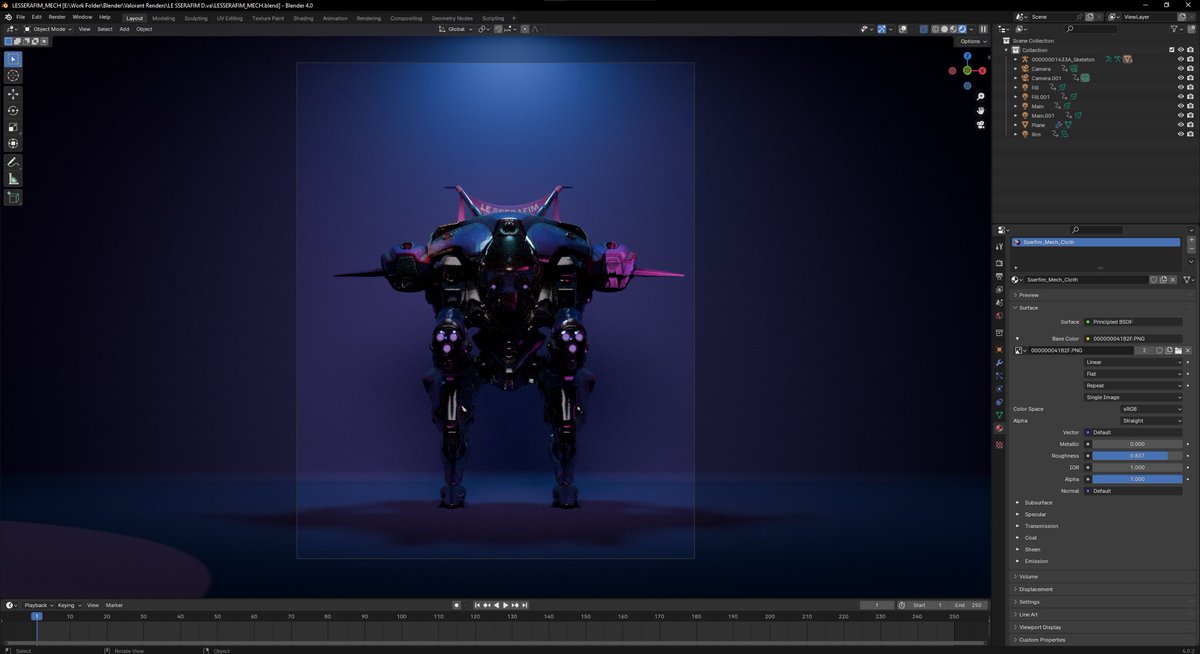The height and width of the screenshot is (654, 1200).
Task: Open the viewport Add menu
Action: coord(124,29)
